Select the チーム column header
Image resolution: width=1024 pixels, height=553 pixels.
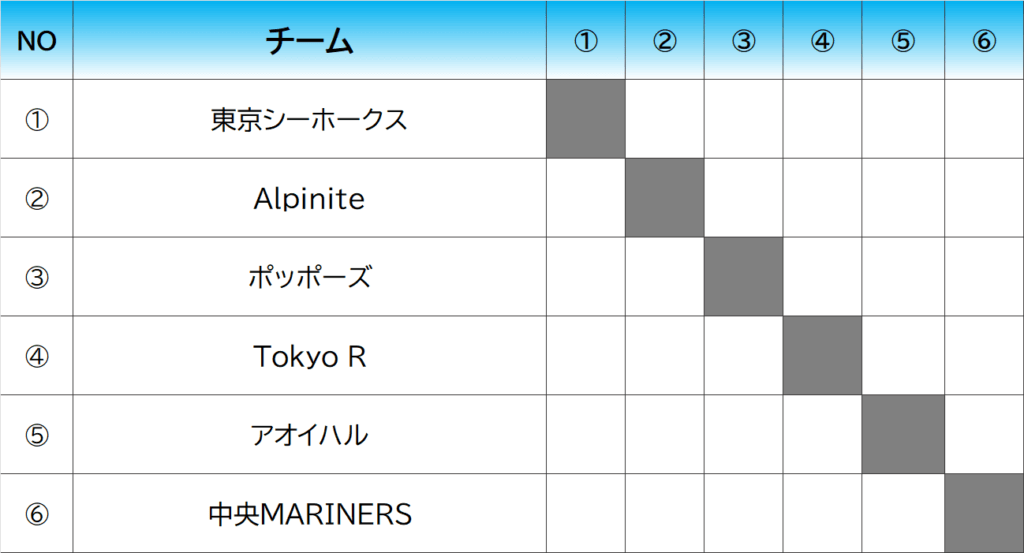click(x=309, y=41)
